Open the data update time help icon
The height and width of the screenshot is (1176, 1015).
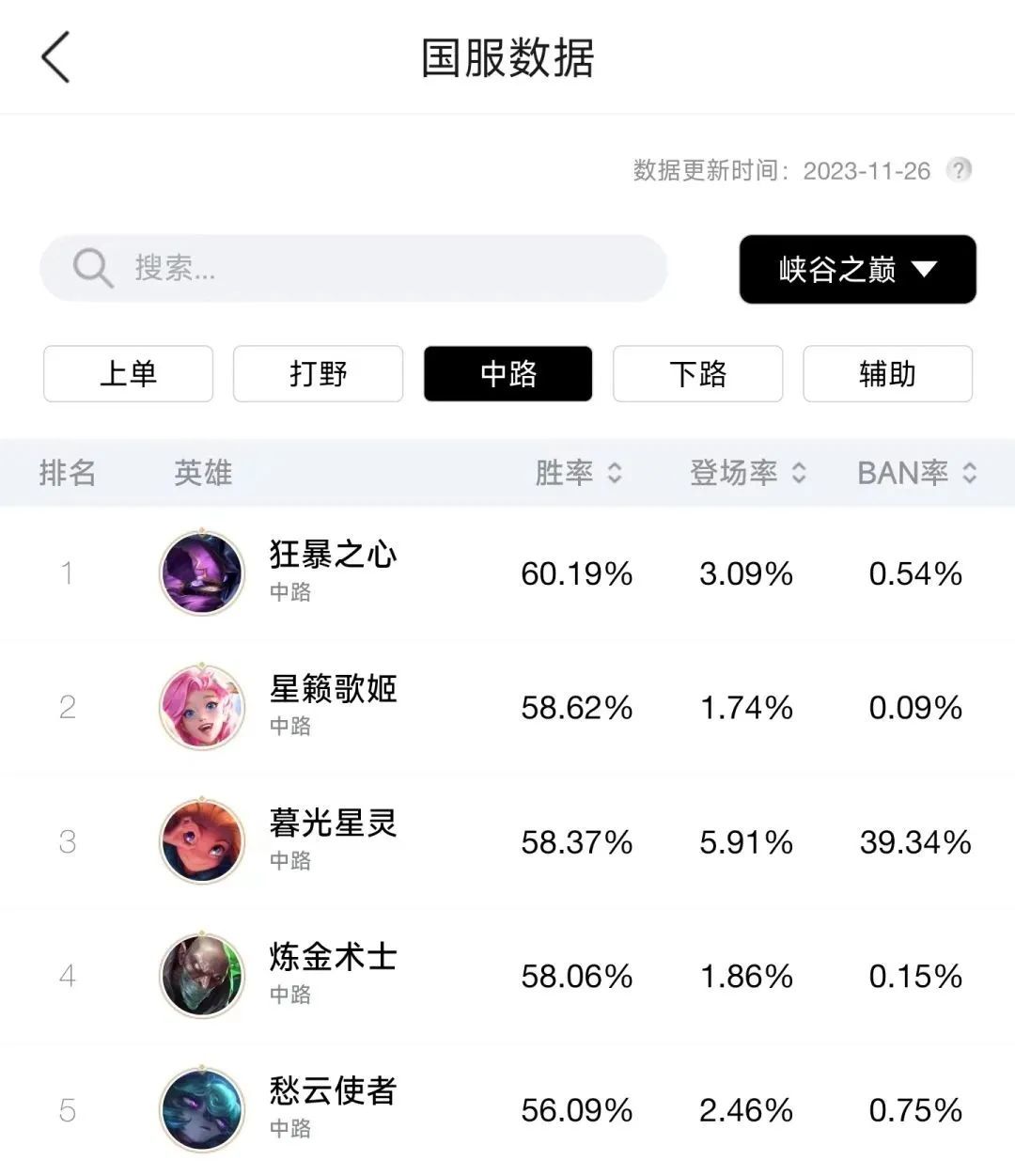tap(959, 170)
